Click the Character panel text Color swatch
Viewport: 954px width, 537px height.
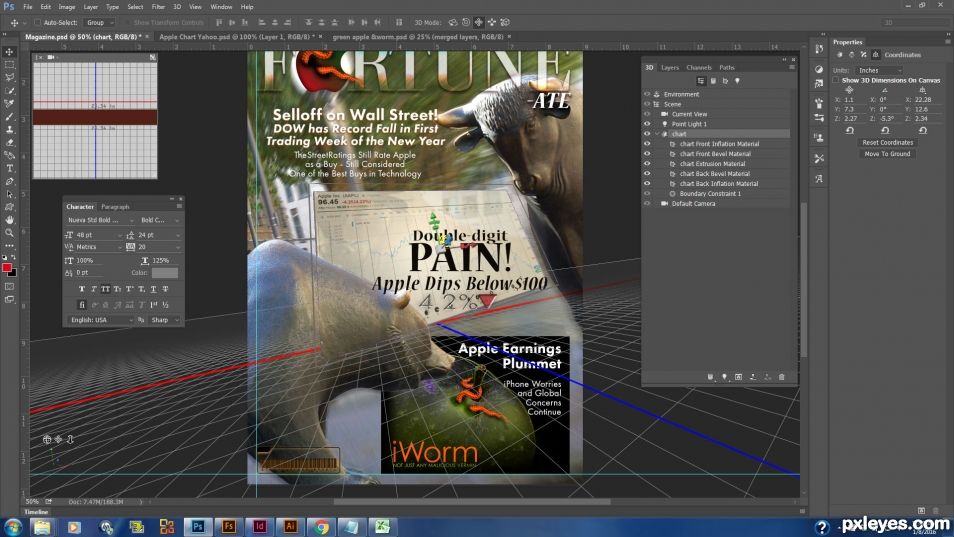(x=165, y=272)
